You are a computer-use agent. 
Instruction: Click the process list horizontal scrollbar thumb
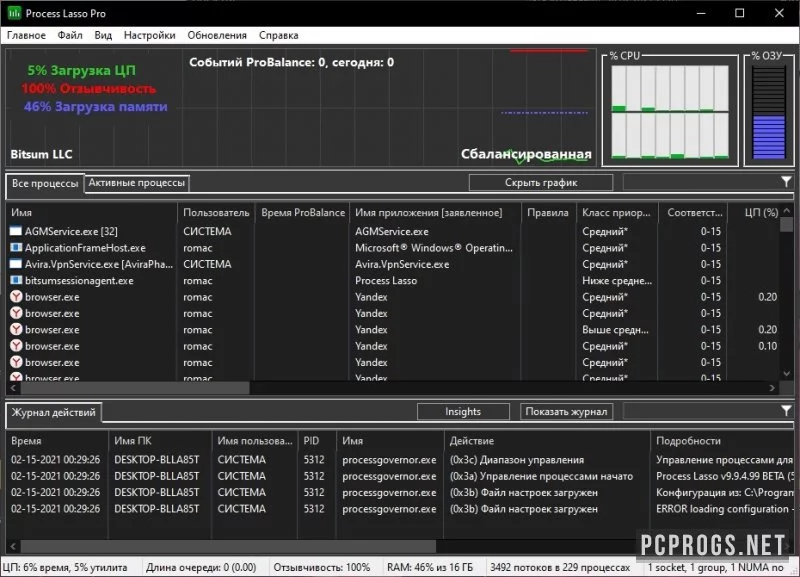tap(135, 388)
